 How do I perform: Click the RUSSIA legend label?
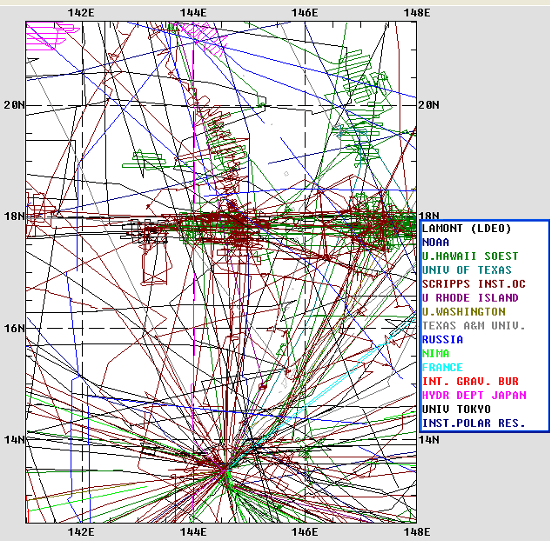click(443, 340)
